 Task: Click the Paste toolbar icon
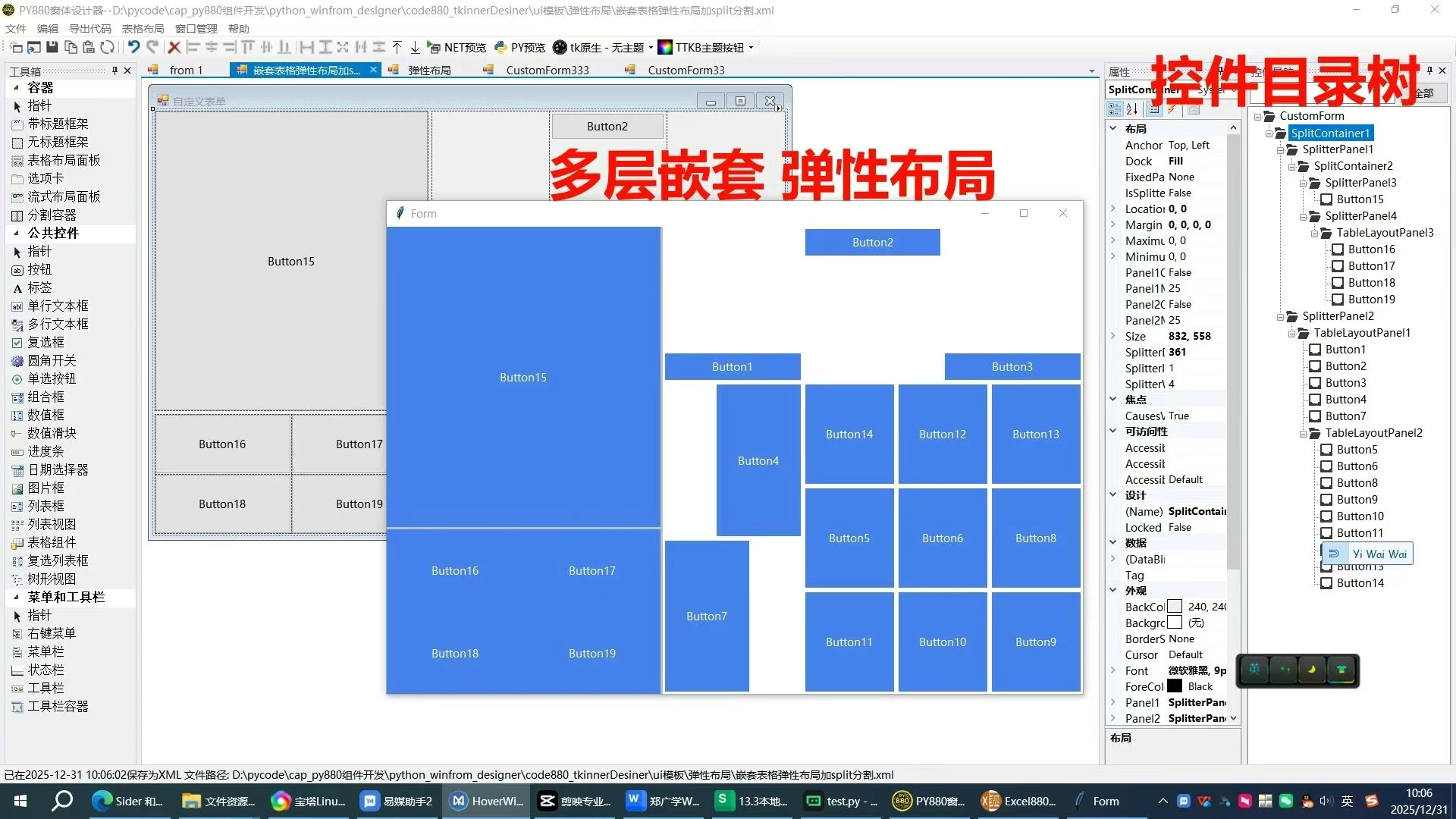[89, 47]
